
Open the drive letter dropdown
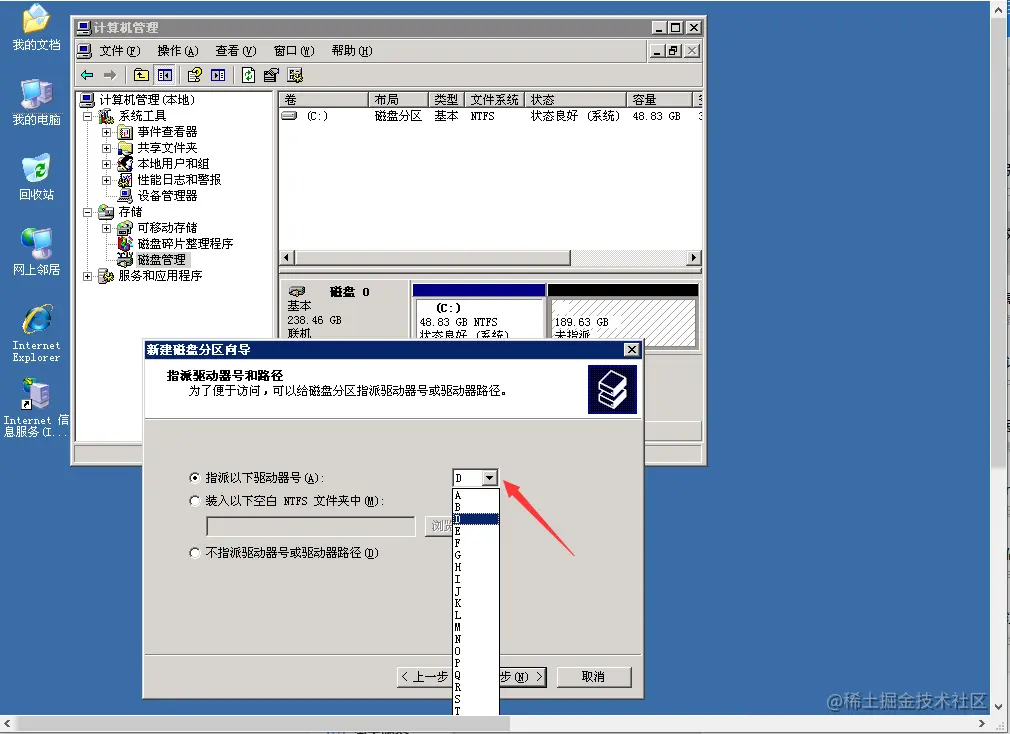[490, 477]
